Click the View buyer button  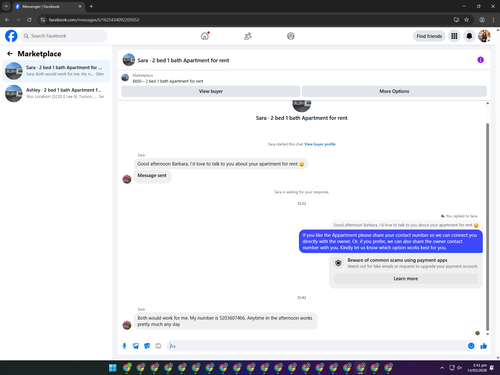211,91
